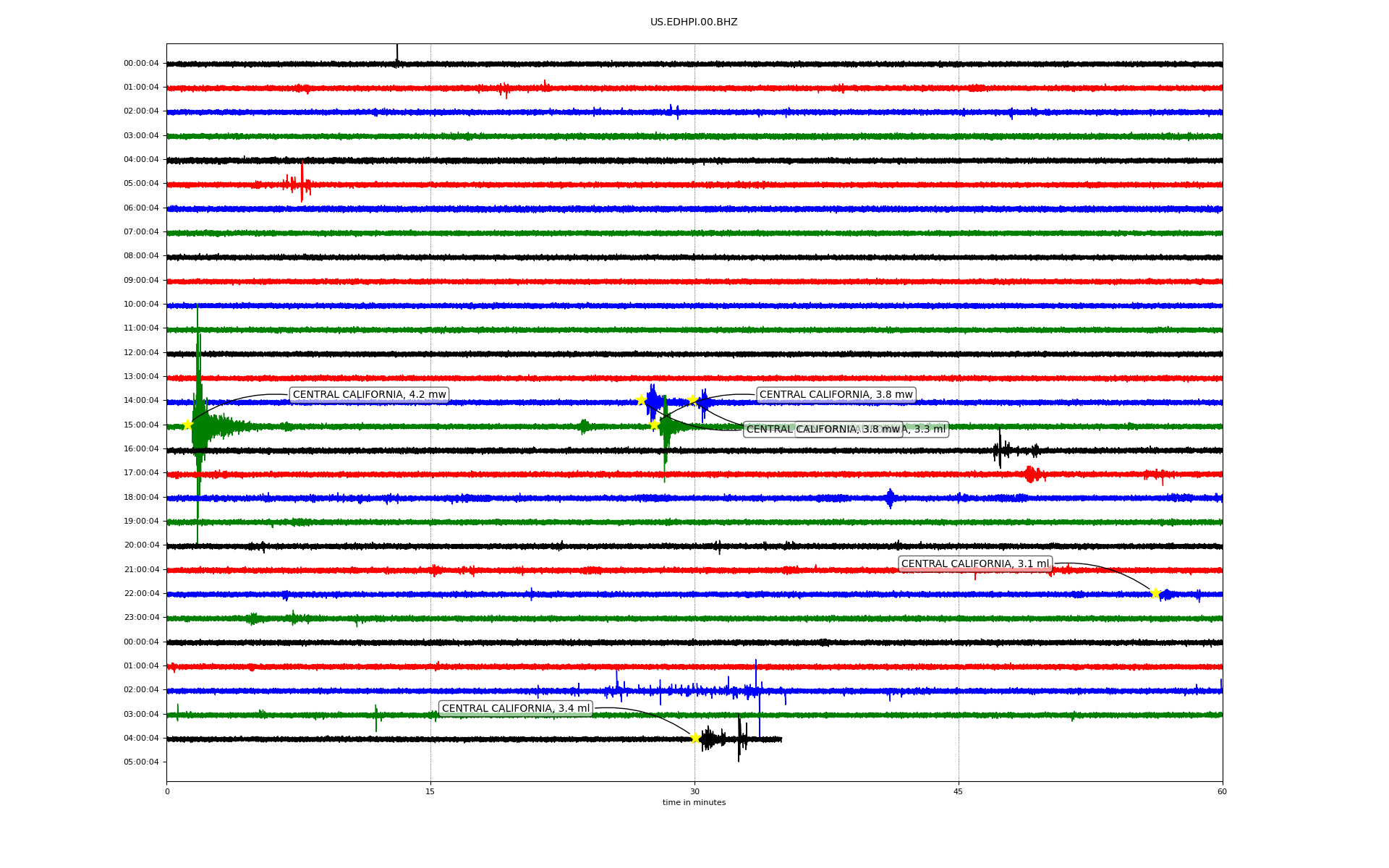Click the 60 tick label on the time axis

(1222, 791)
